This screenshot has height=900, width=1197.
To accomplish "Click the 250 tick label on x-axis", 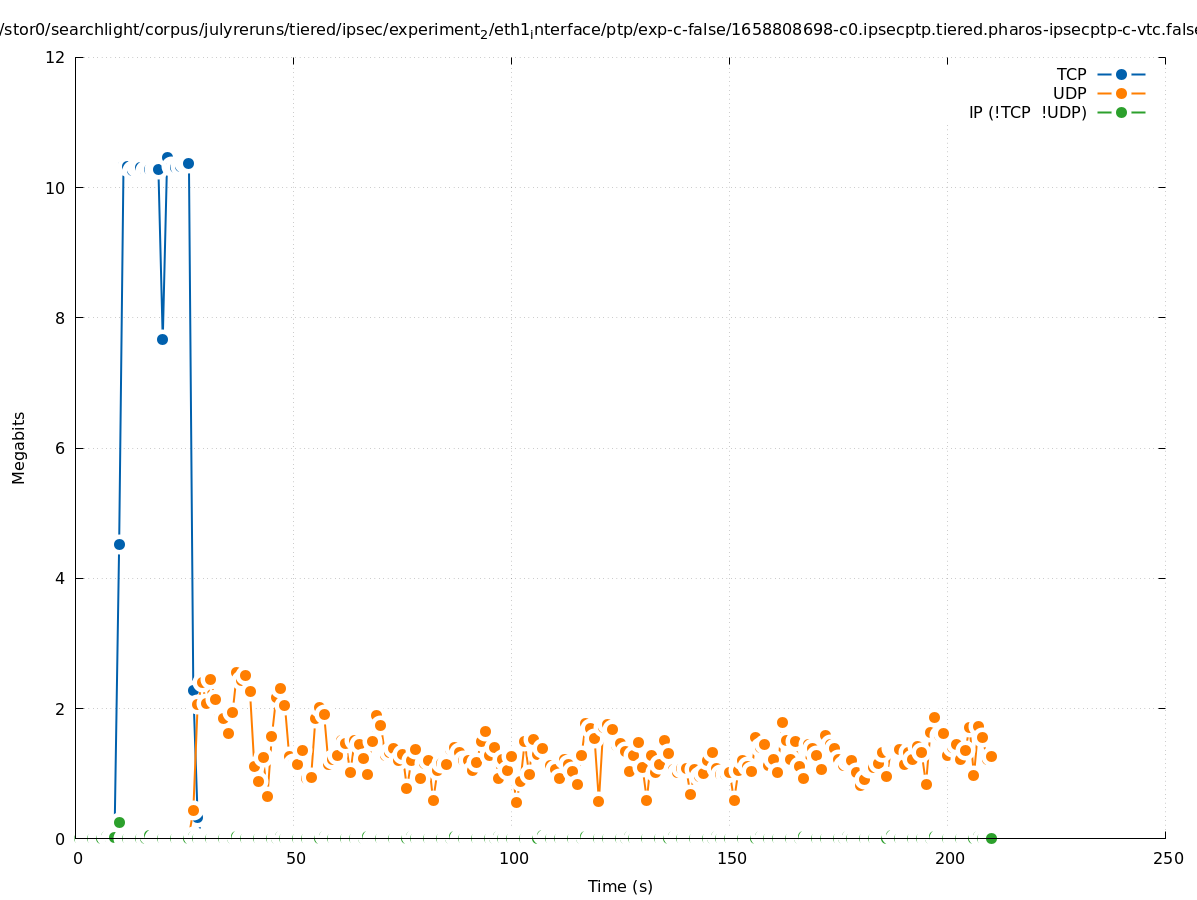I will click(x=1167, y=859).
